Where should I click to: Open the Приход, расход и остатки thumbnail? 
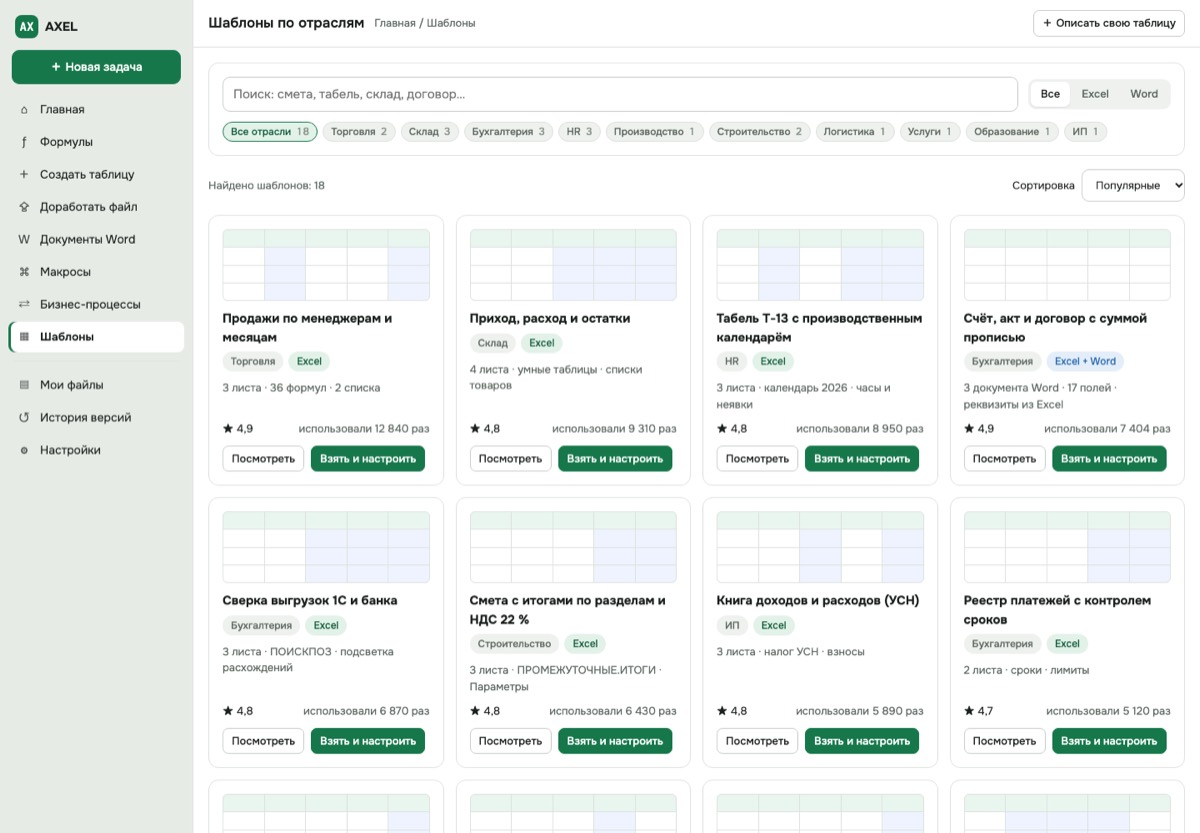[573, 265]
